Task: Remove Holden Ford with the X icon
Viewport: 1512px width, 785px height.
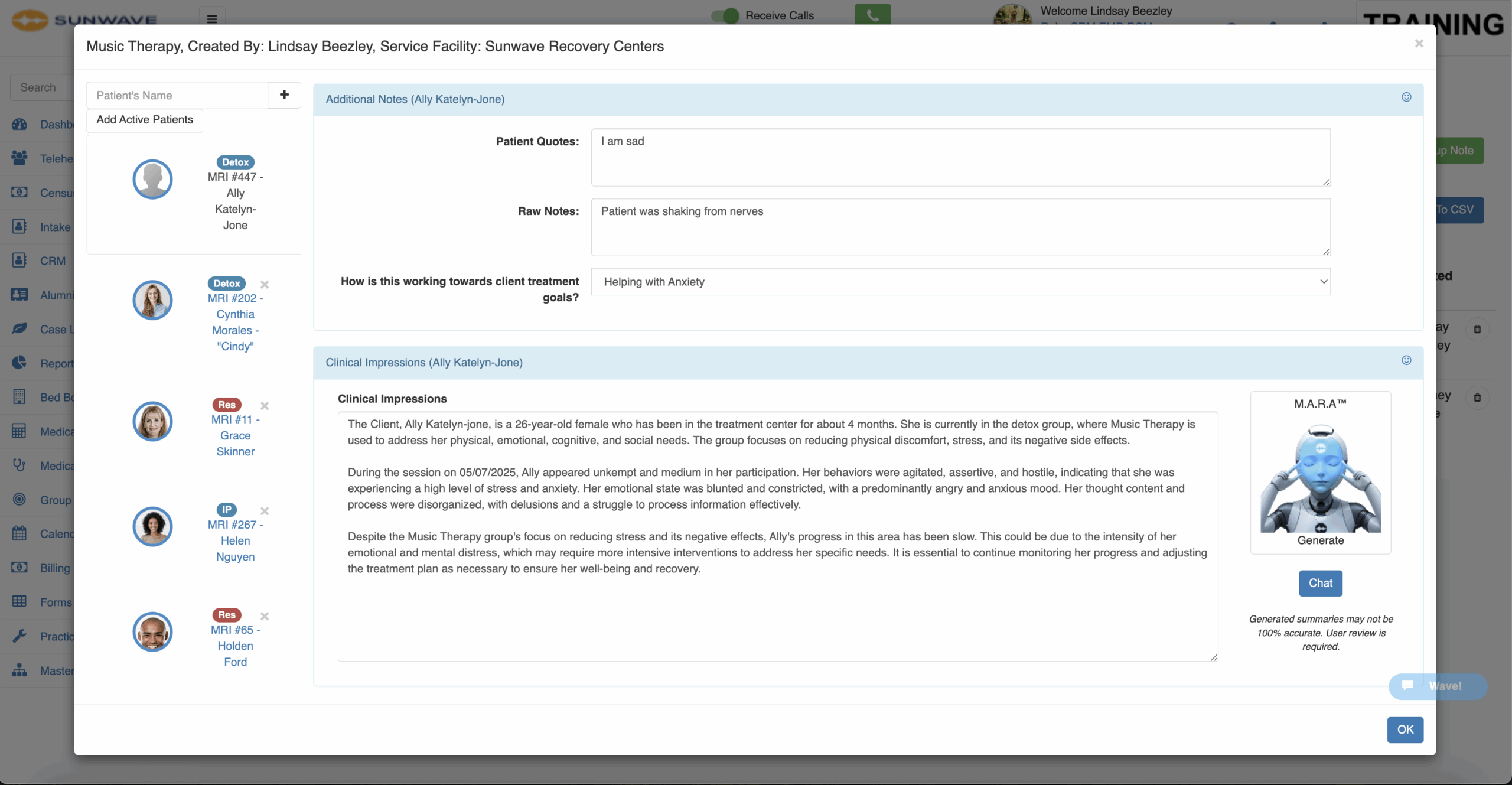Action: (x=265, y=616)
